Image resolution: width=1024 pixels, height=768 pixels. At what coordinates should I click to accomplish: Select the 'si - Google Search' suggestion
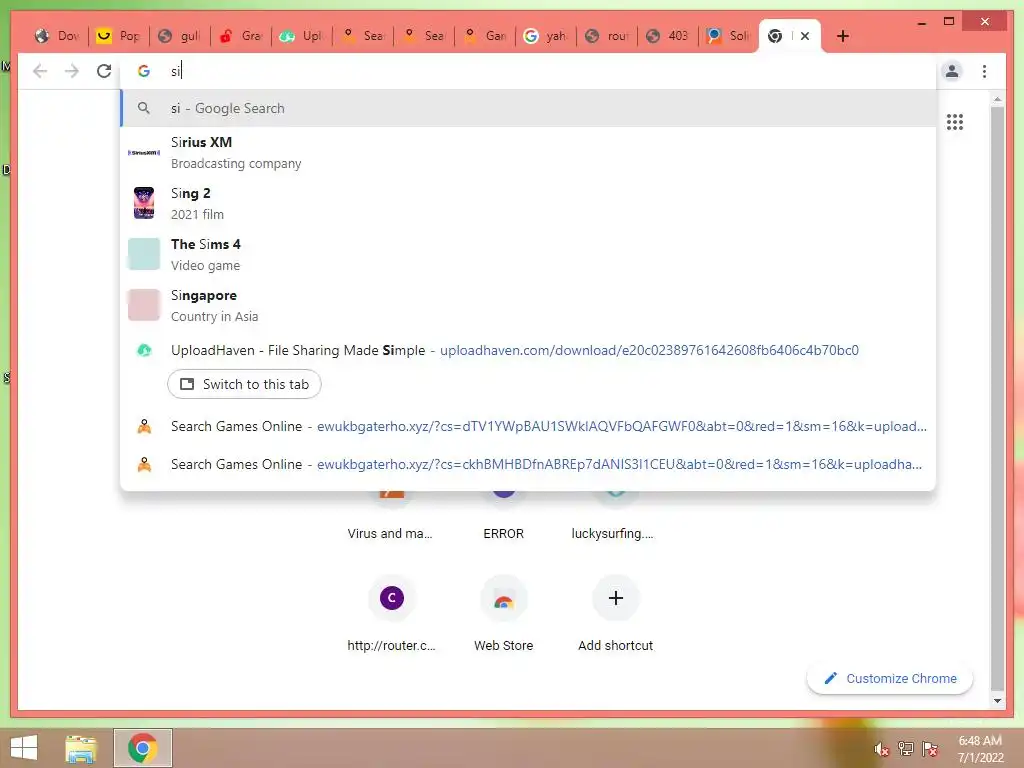528,108
